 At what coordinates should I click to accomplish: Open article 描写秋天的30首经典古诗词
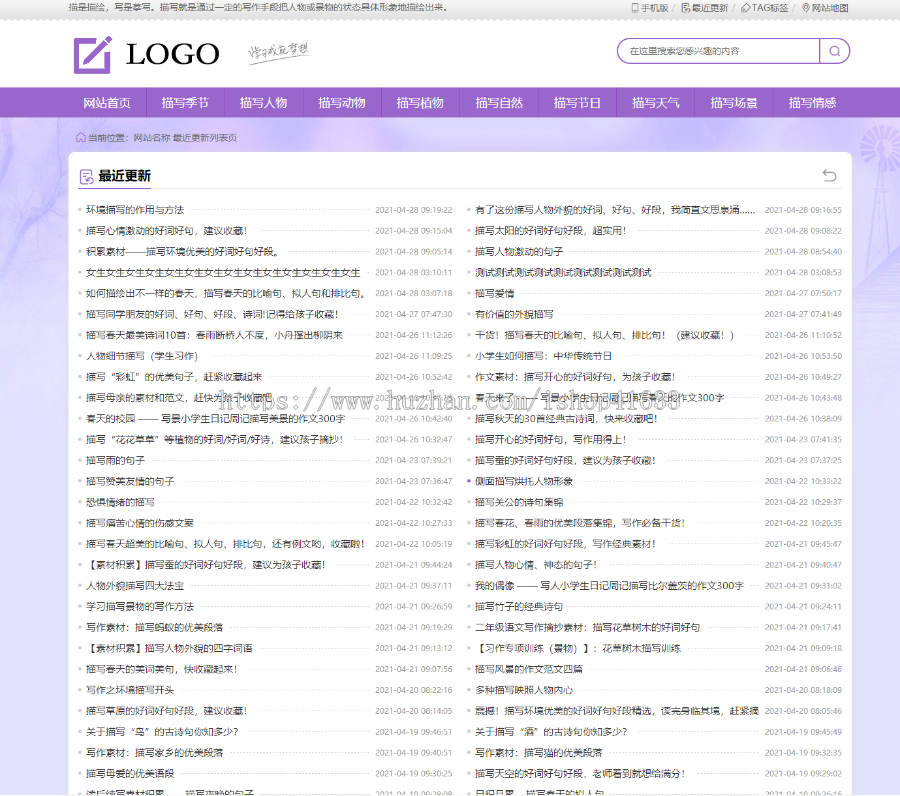(566, 419)
